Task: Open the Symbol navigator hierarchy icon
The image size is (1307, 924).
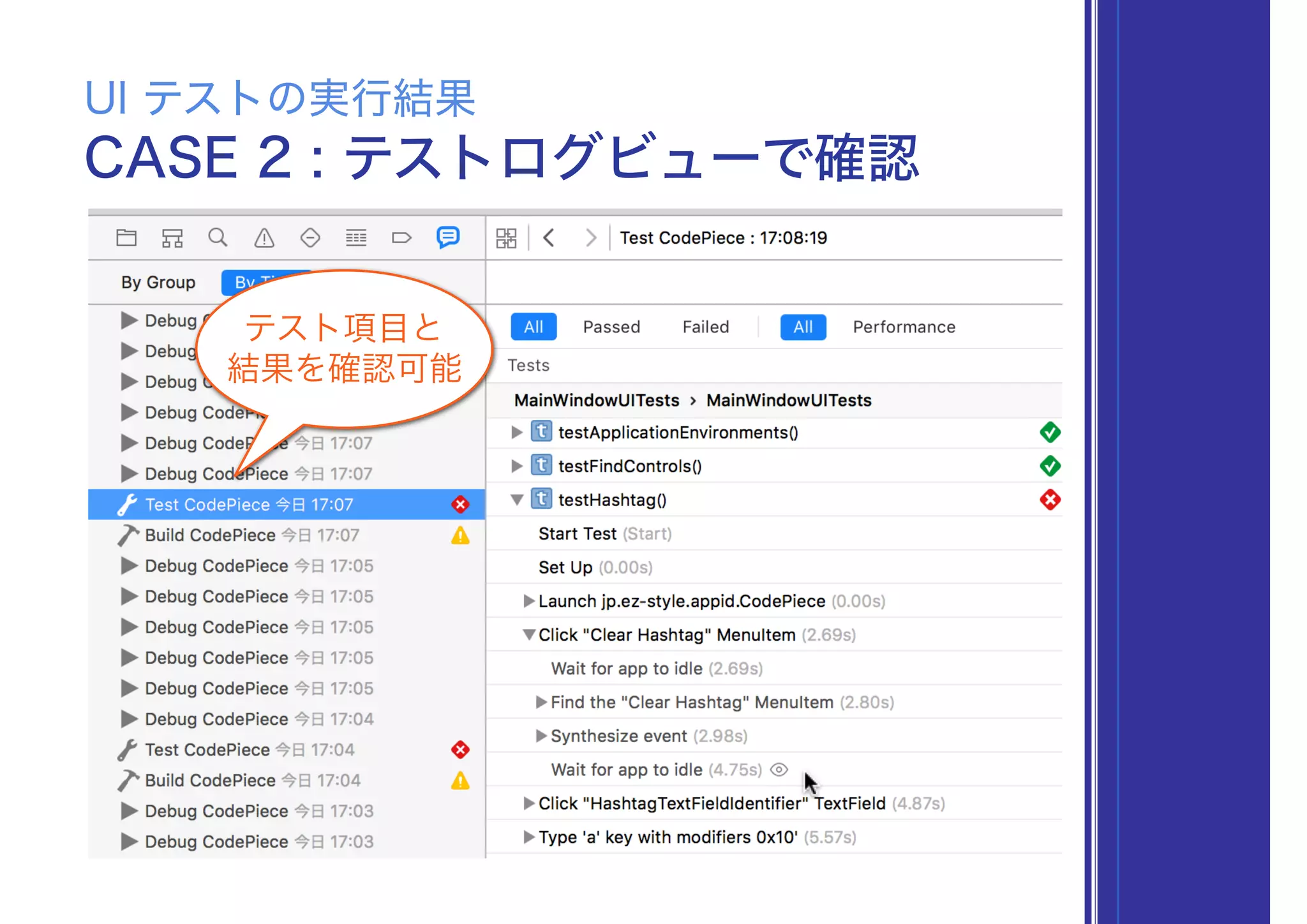Action: pos(172,238)
